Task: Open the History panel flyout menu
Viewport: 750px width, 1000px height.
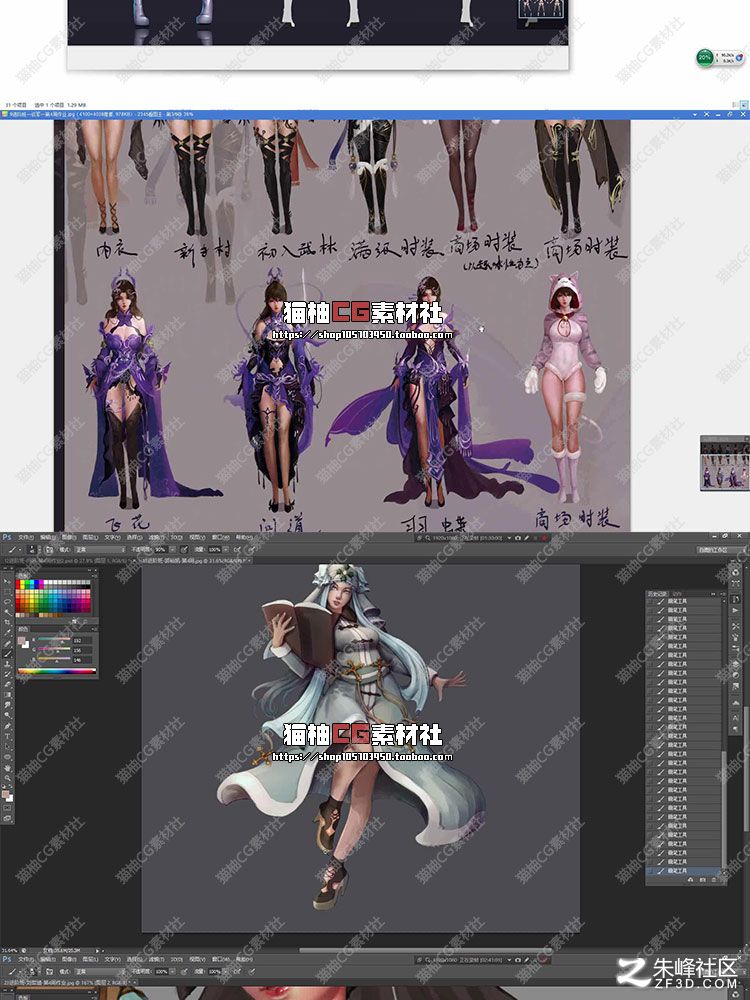Action: [724, 593]
